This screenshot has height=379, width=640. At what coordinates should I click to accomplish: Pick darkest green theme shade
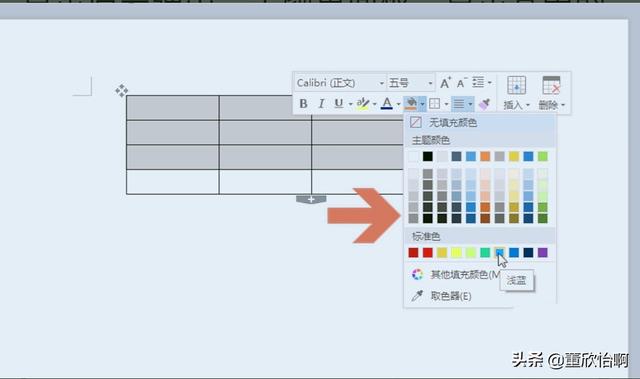pyautogui.click(x=542, y=218)
